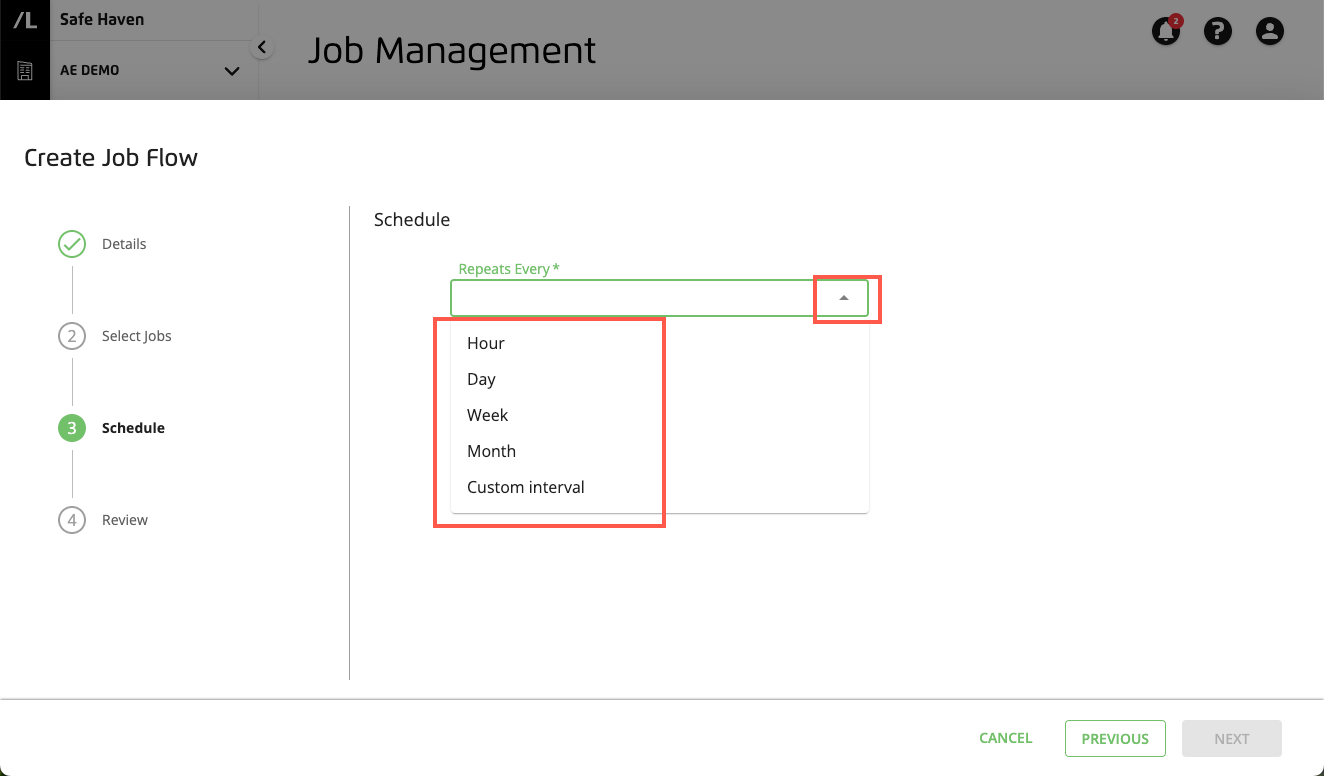Viewport: 1324px width, 776px height.
Task: Choose Week as repeat interval
Action: (x=660, y=415)
